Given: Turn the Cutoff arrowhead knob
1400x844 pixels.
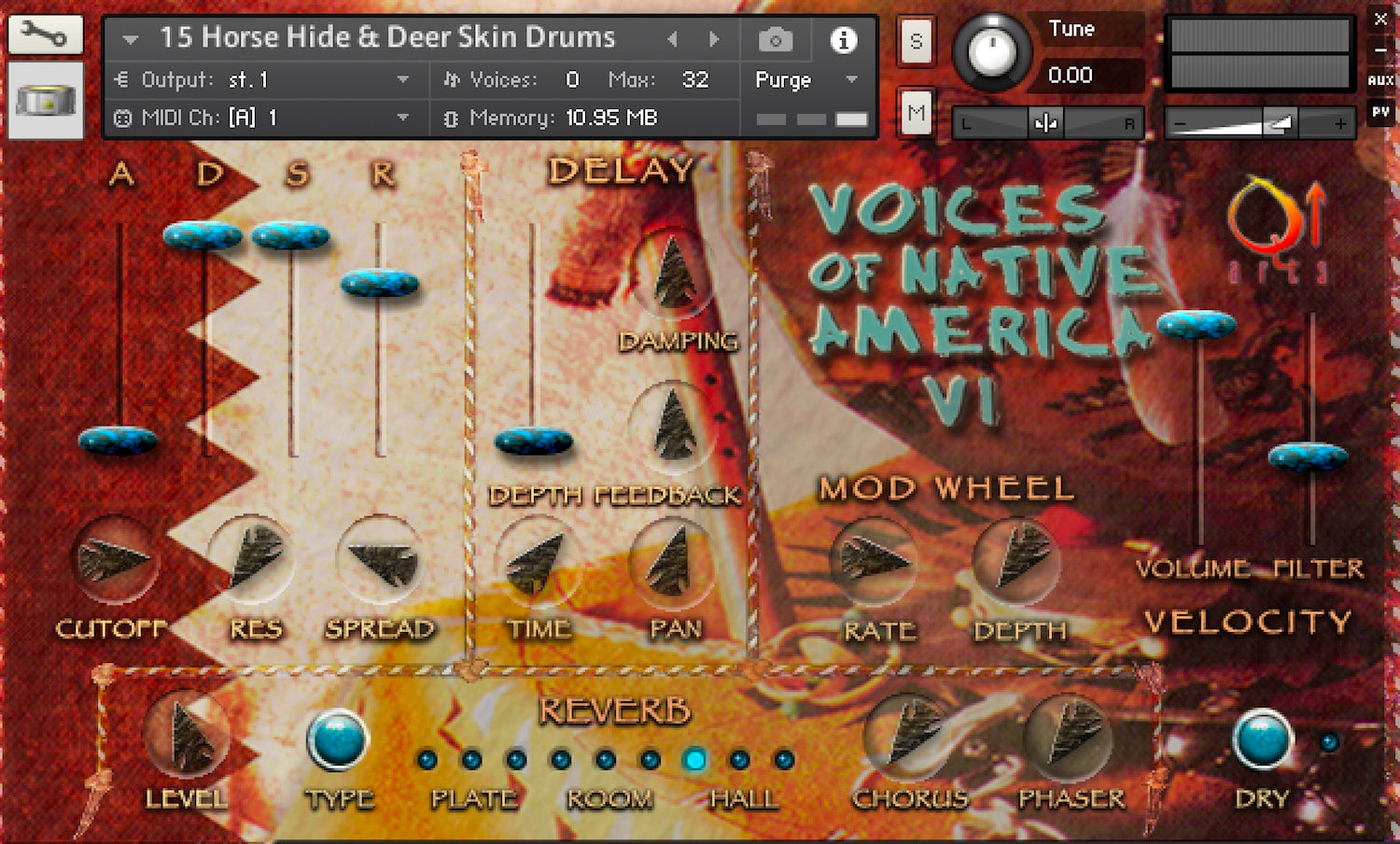Looking at the screenshot, I should pyautogui.click(x=115, y=560).
